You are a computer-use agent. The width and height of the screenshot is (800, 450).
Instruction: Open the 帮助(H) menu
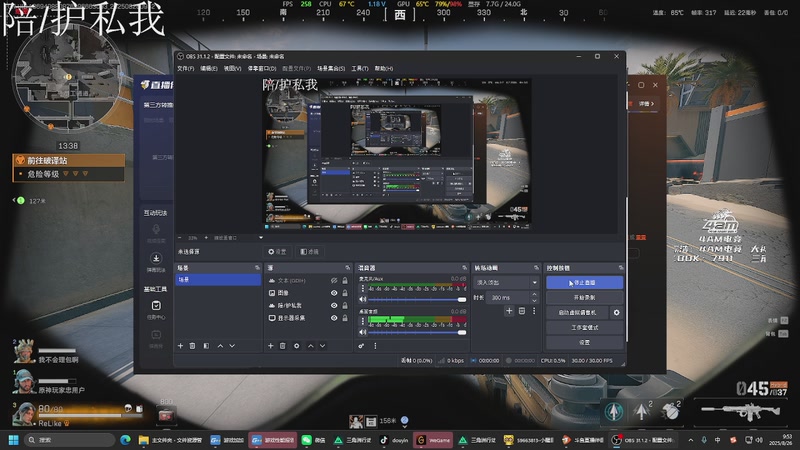[384, 68]
